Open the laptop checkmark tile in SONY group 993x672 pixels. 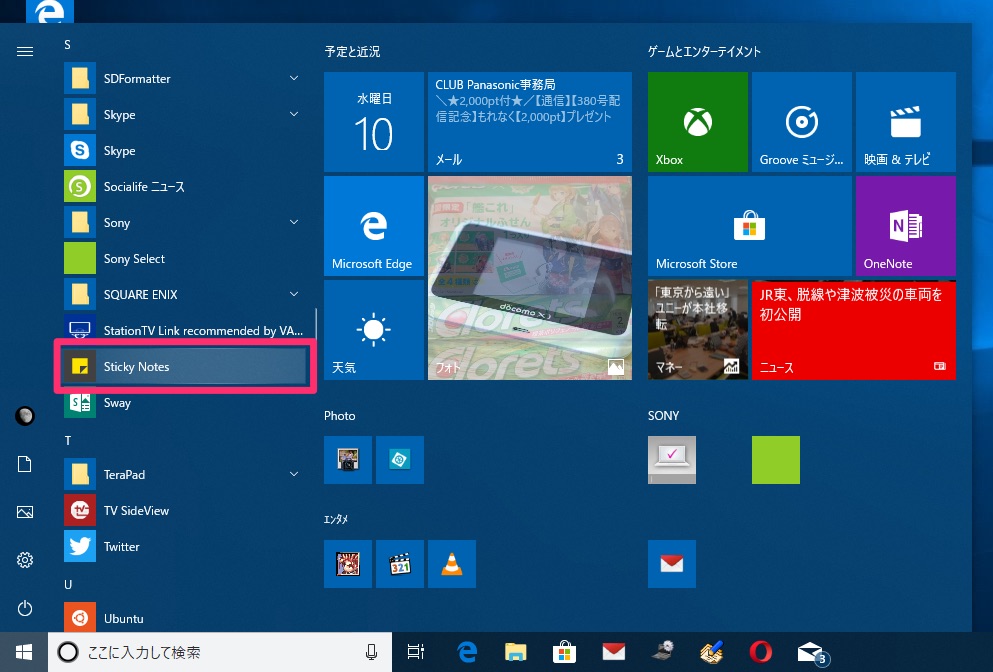click(x=671, y=460)
